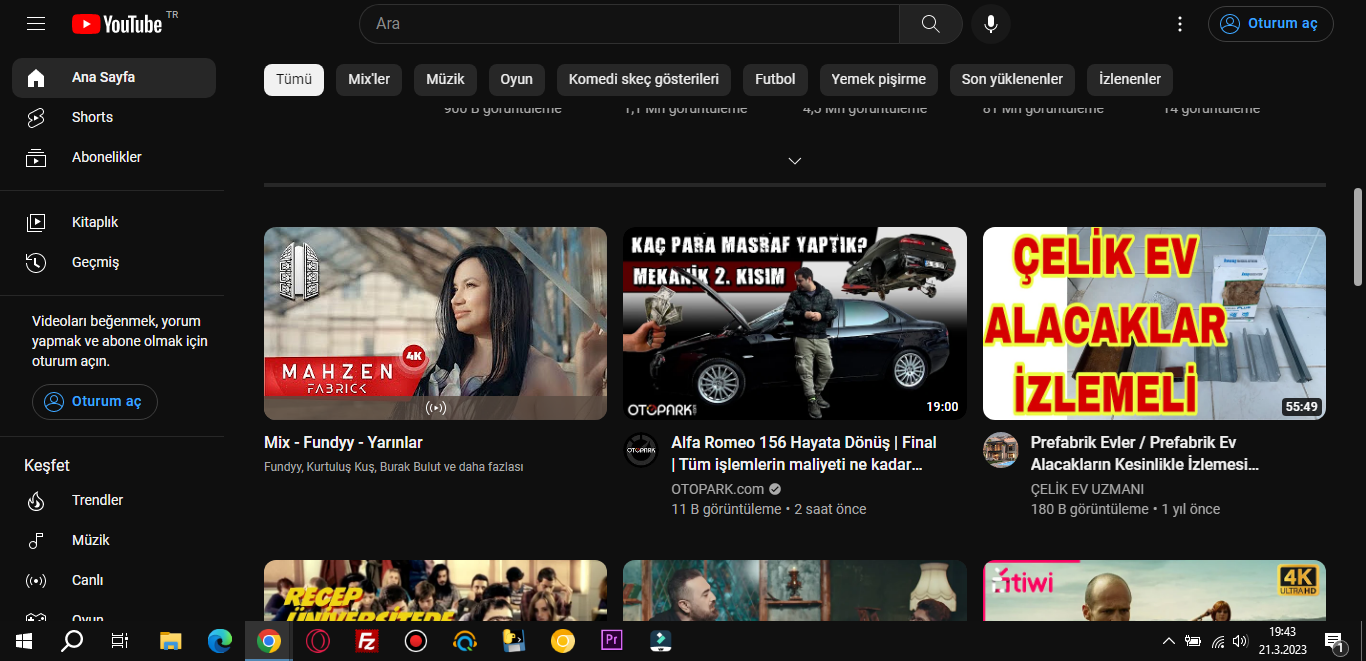Select the Oyun filter chip
Viewport: 1366px width, 661px height.
(517, 79)
